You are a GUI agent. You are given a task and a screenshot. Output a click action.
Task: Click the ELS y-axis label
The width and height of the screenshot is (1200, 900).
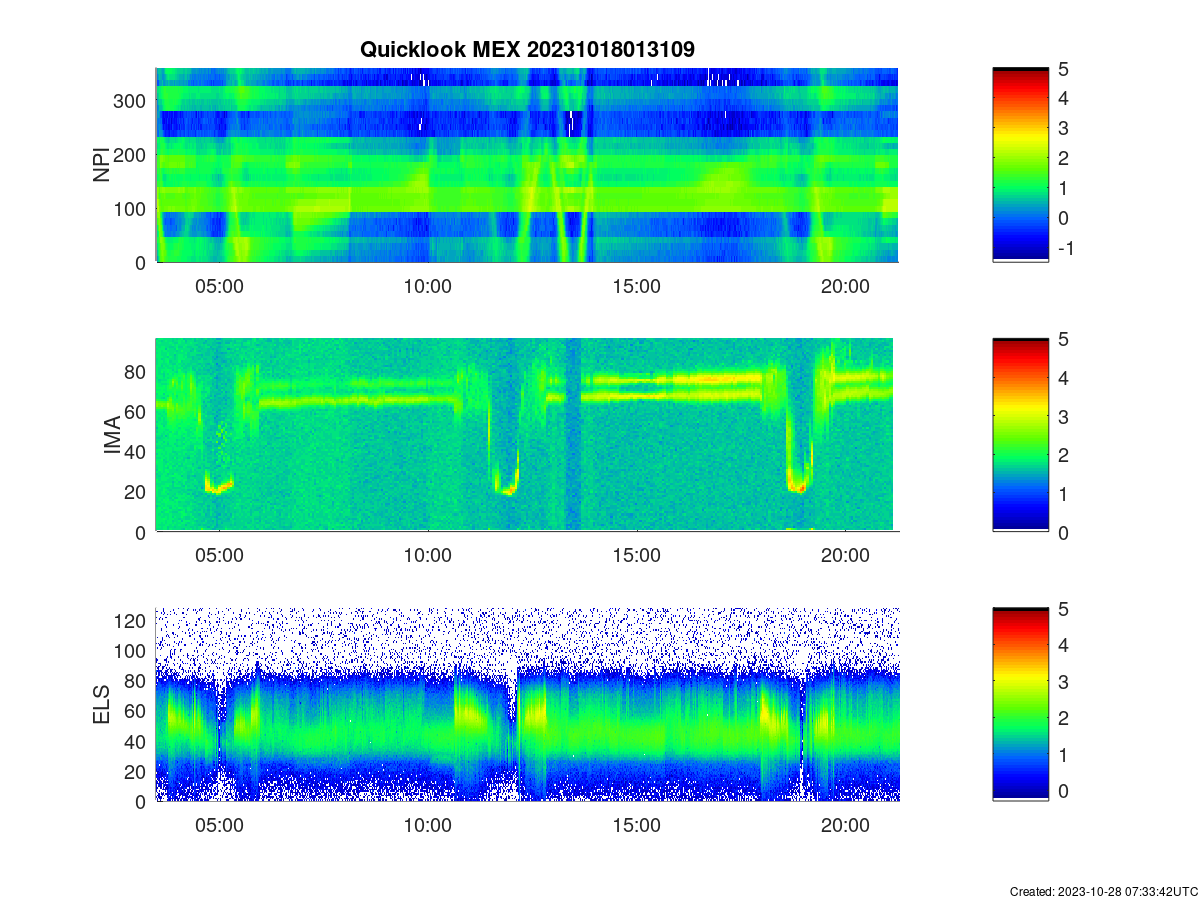pos(102,705)
